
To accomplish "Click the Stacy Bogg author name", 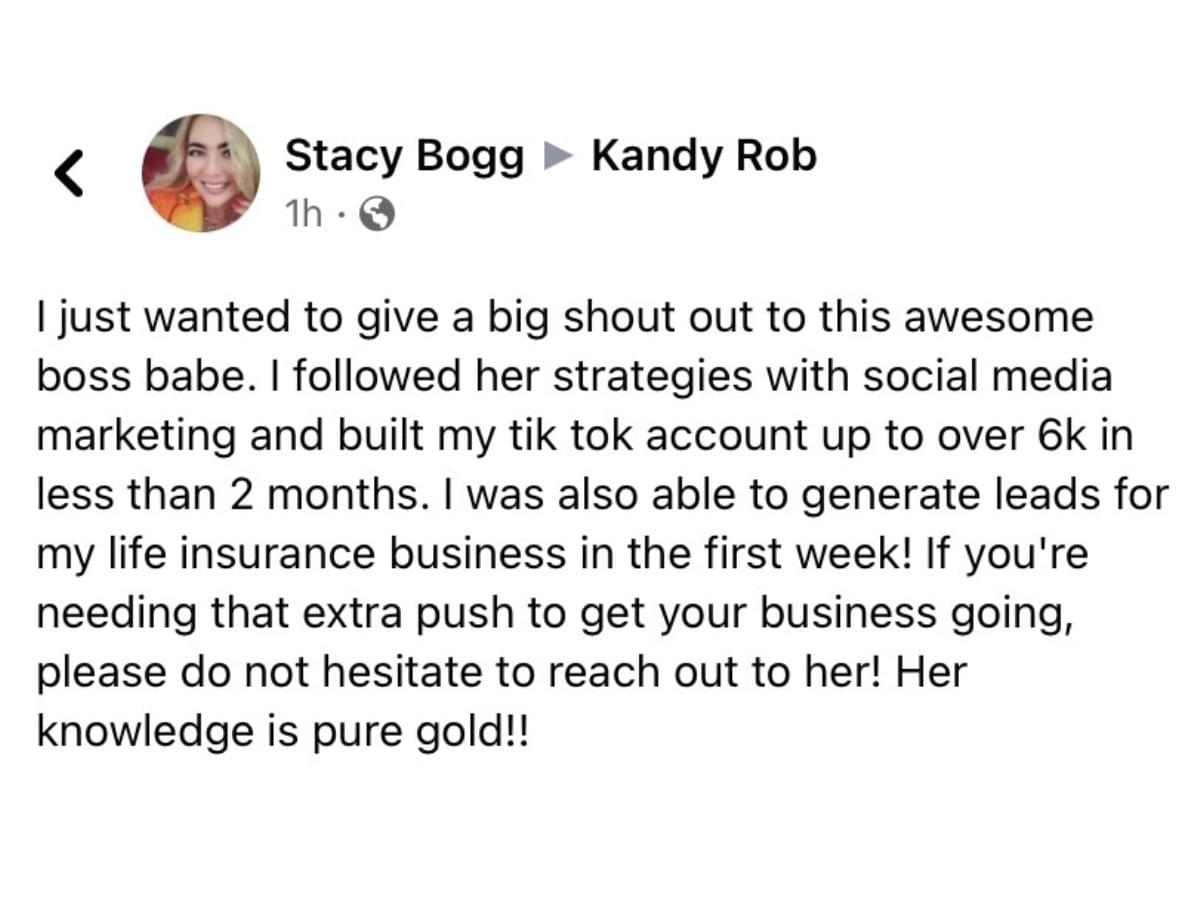I will [x=404, y=156].
